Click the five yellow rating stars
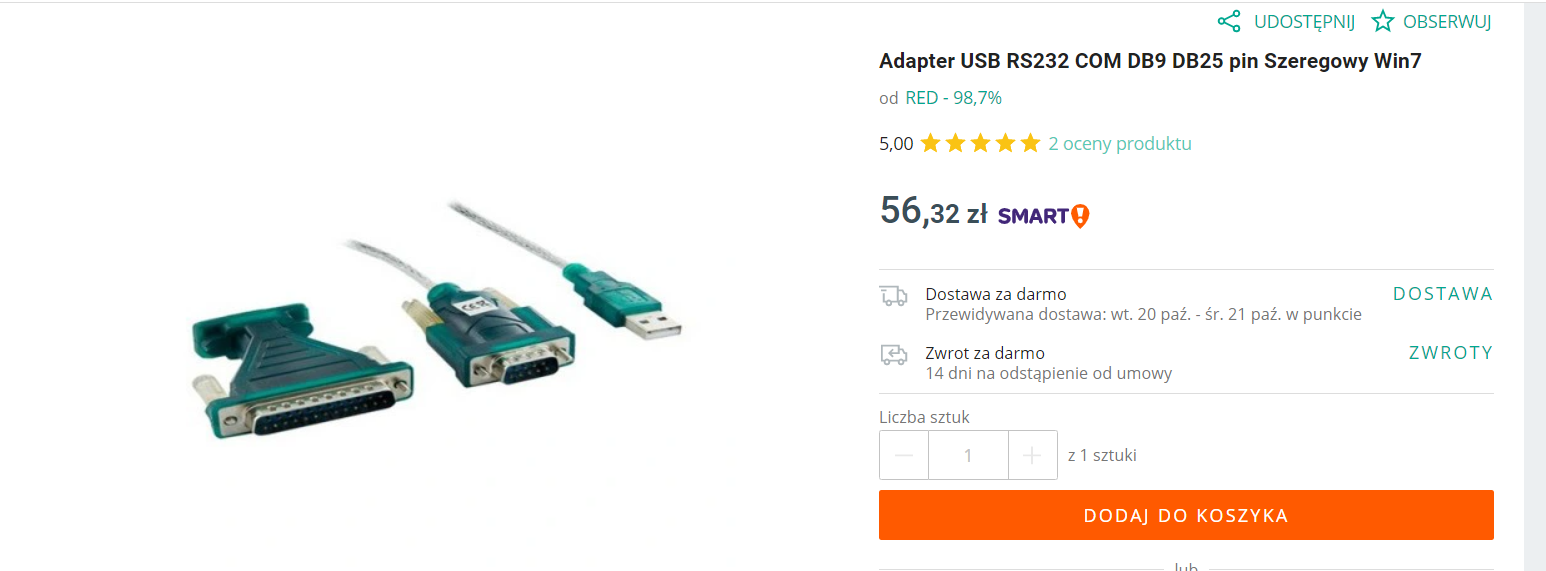1546x571 pixels. pyautogui.click(x=980, y=143)
